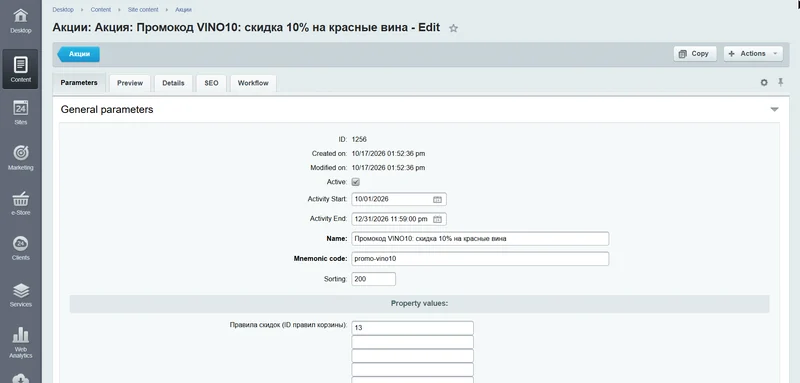
Task: Focus the discount rule field containing 13
Action: point(412,328)
